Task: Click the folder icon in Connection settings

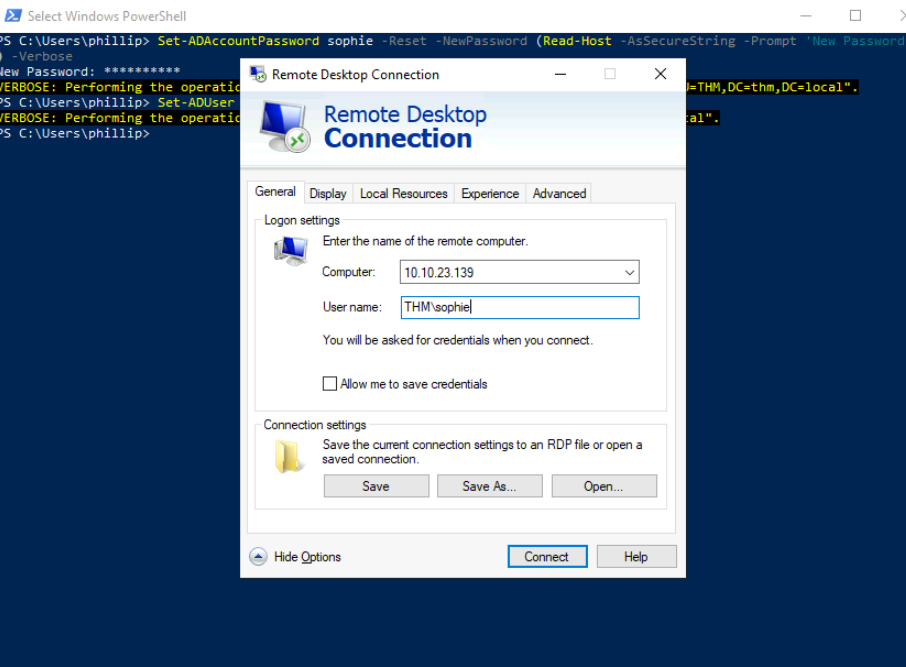Action: pyautogui.click(x=287, y=456)
